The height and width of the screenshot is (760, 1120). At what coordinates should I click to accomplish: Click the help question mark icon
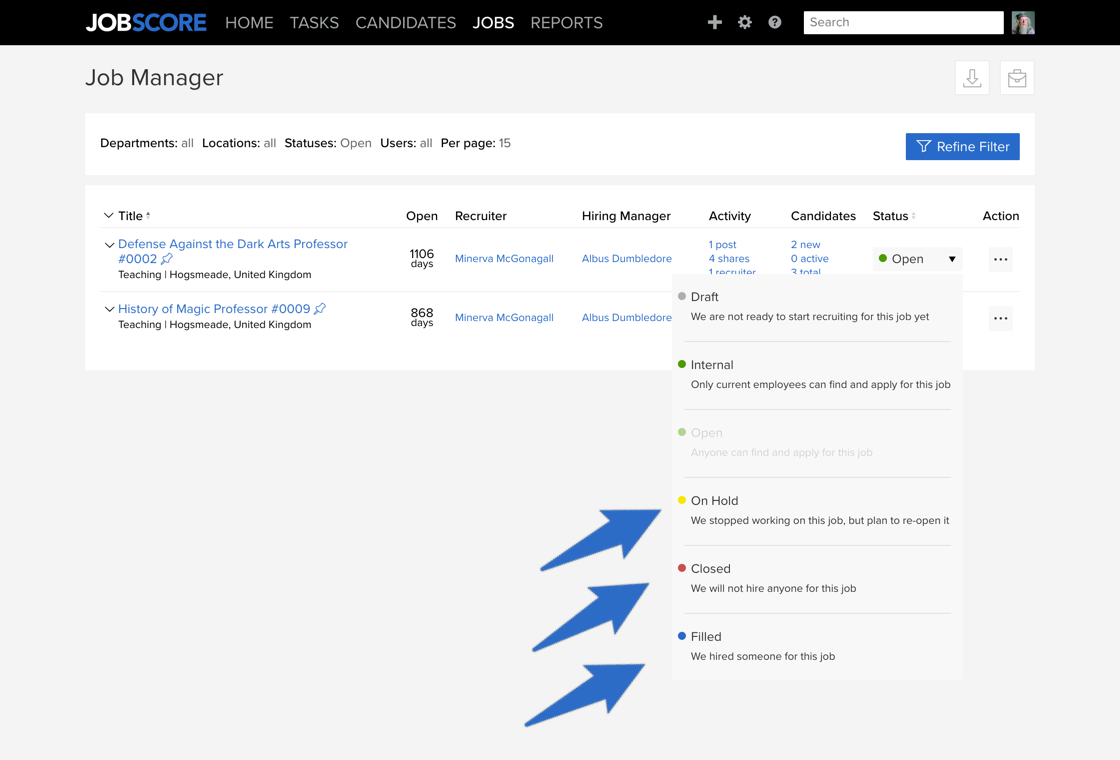tap(774, 22)
